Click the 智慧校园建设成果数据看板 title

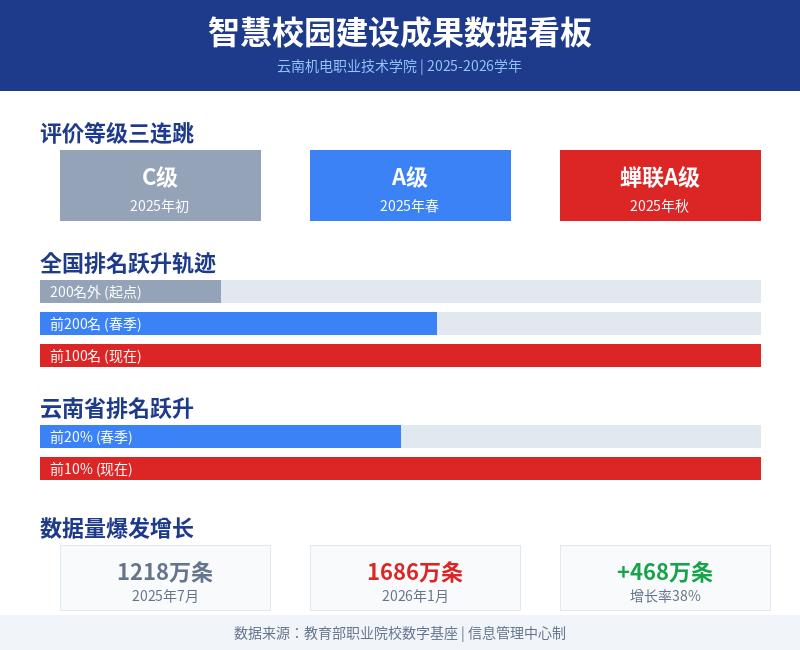click(x=400, y=33)
